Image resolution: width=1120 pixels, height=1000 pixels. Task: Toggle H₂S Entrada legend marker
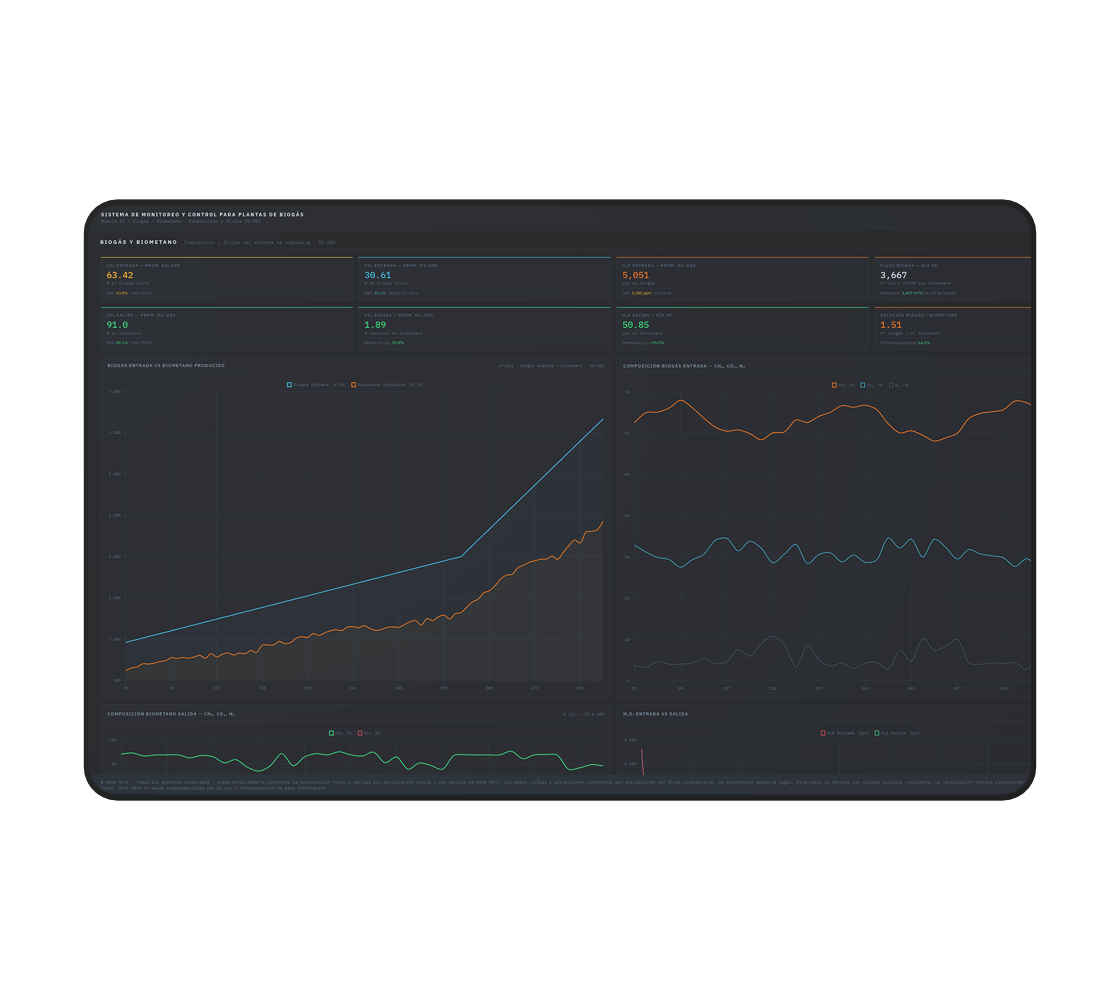(x=824, y=733)
